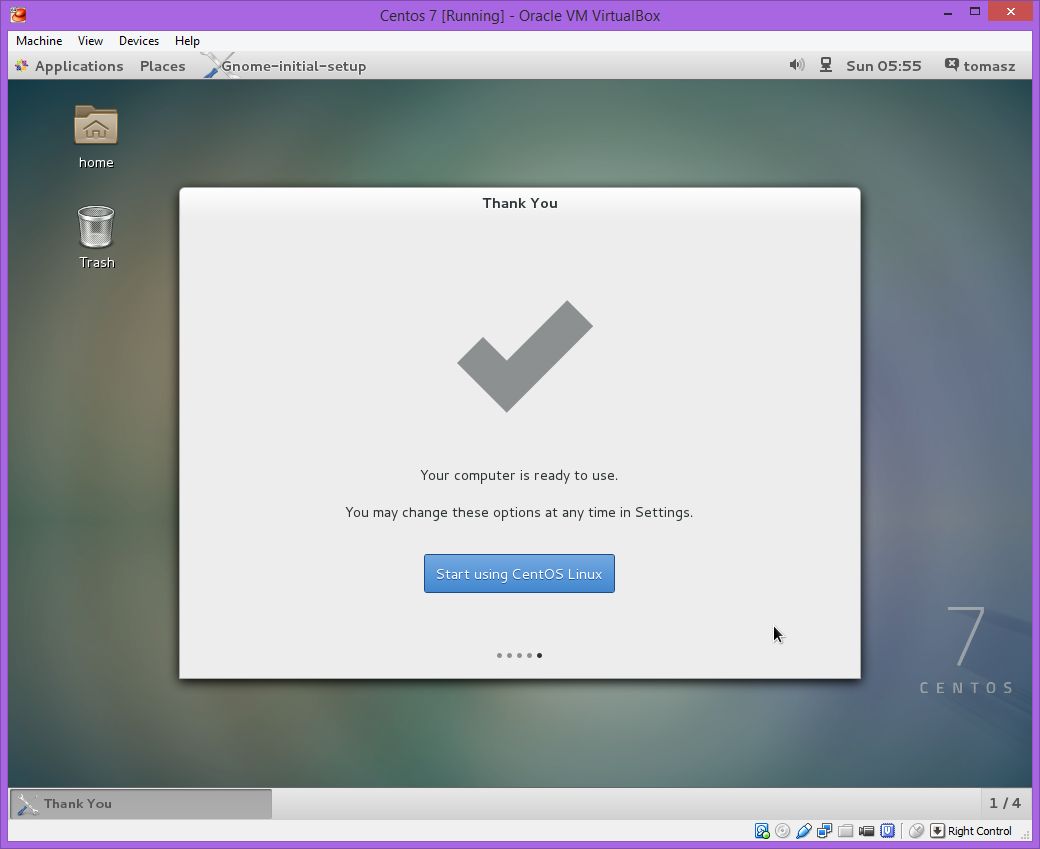The image size is (1040, 849).
Task: Click the CPU virtualization chip icon
Action: pyautogui.click(x=887, y=830)
